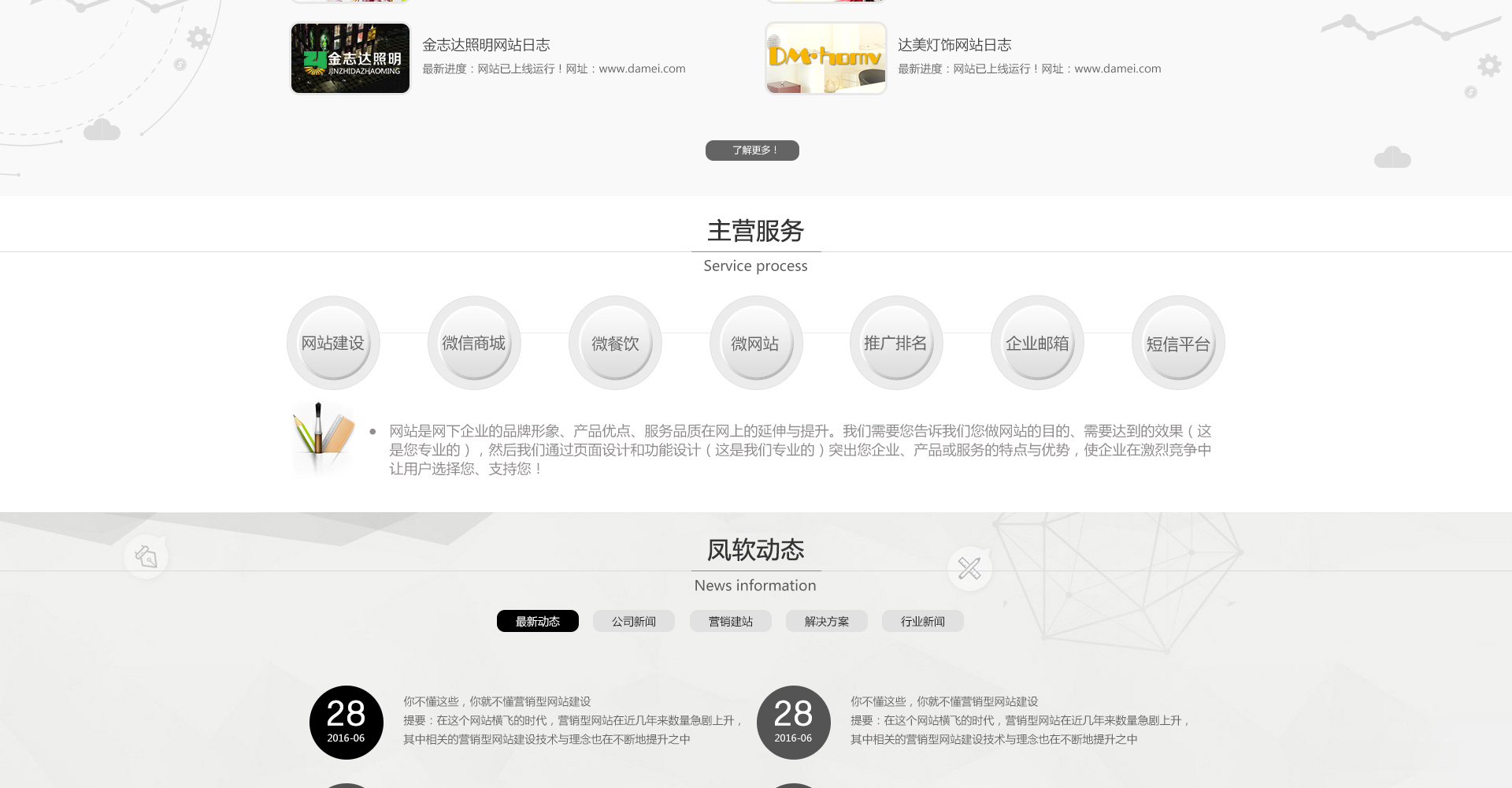
Task: Open the 营销建站 tab
Action: point(731,621)
